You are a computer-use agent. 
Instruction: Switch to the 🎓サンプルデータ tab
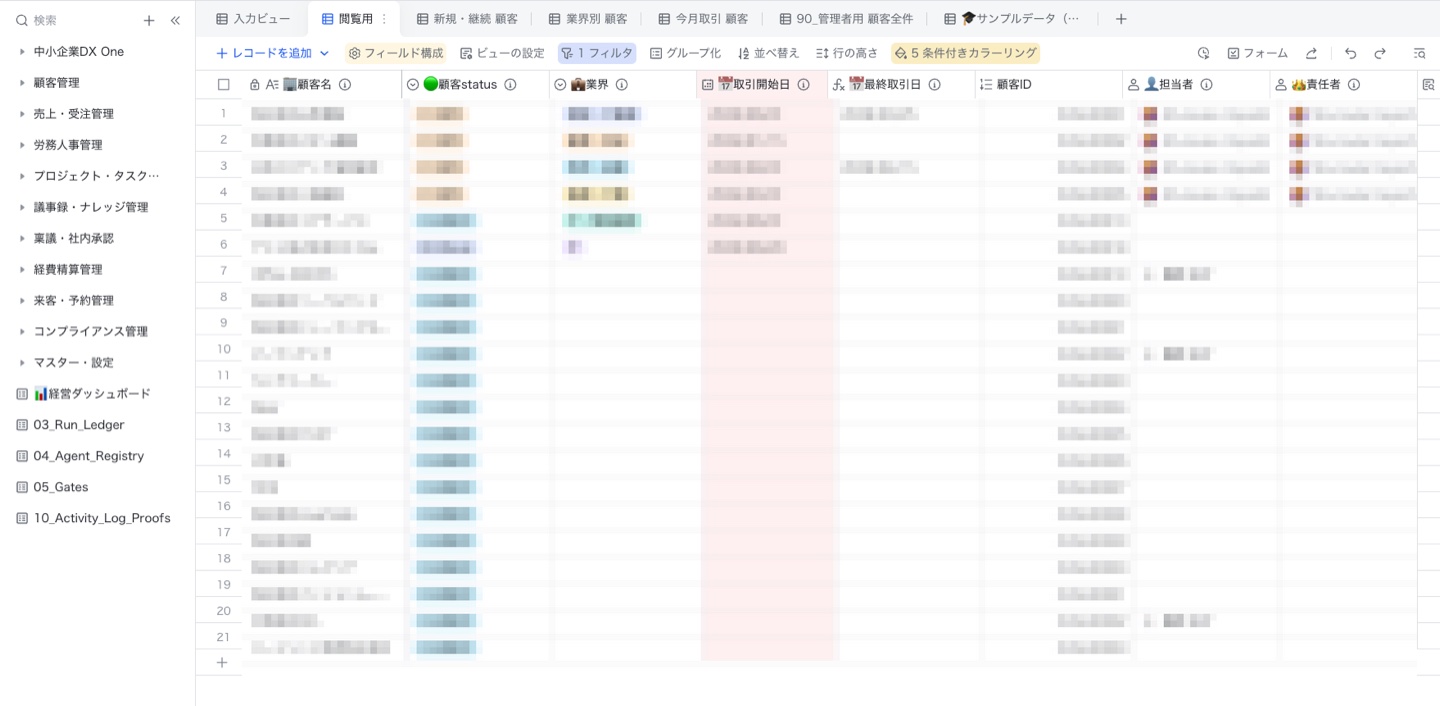click(1012, 19)
